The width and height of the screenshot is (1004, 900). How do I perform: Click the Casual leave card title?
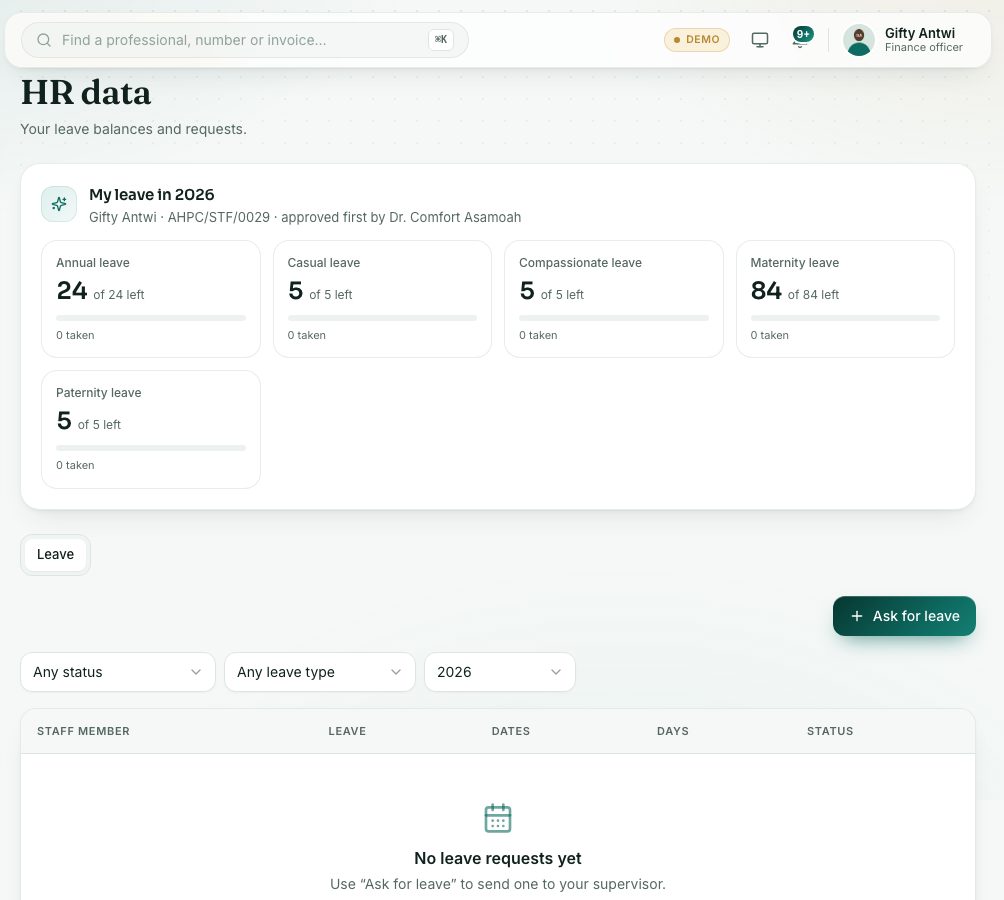(324, 263)
